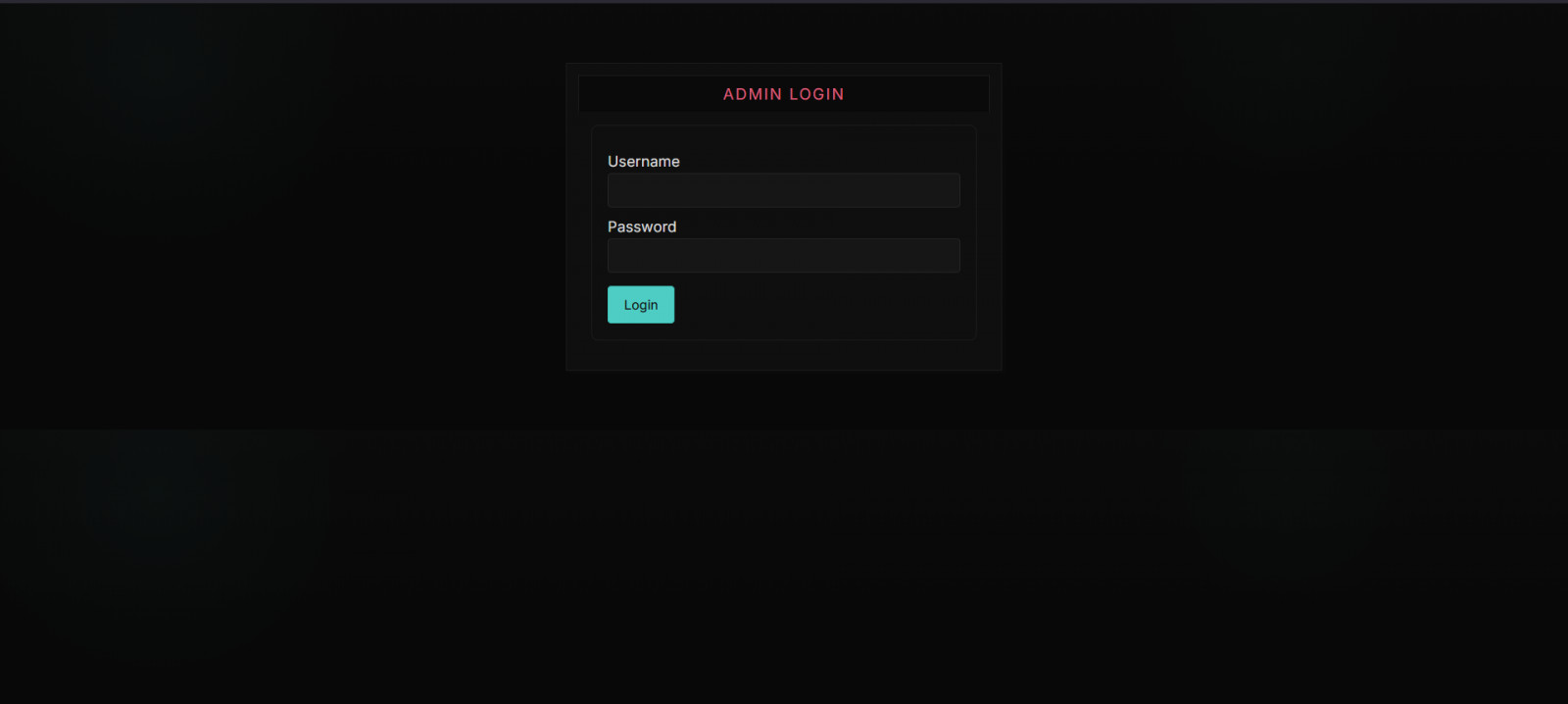Click the ADMIN LOGIN heading
Image resolution: width=1568 pixels, height=704 pixels.
coord(783,94)
